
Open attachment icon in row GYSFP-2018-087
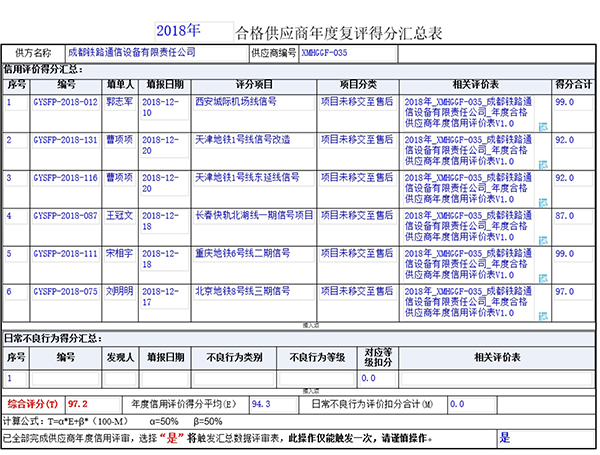coord(543,241)
